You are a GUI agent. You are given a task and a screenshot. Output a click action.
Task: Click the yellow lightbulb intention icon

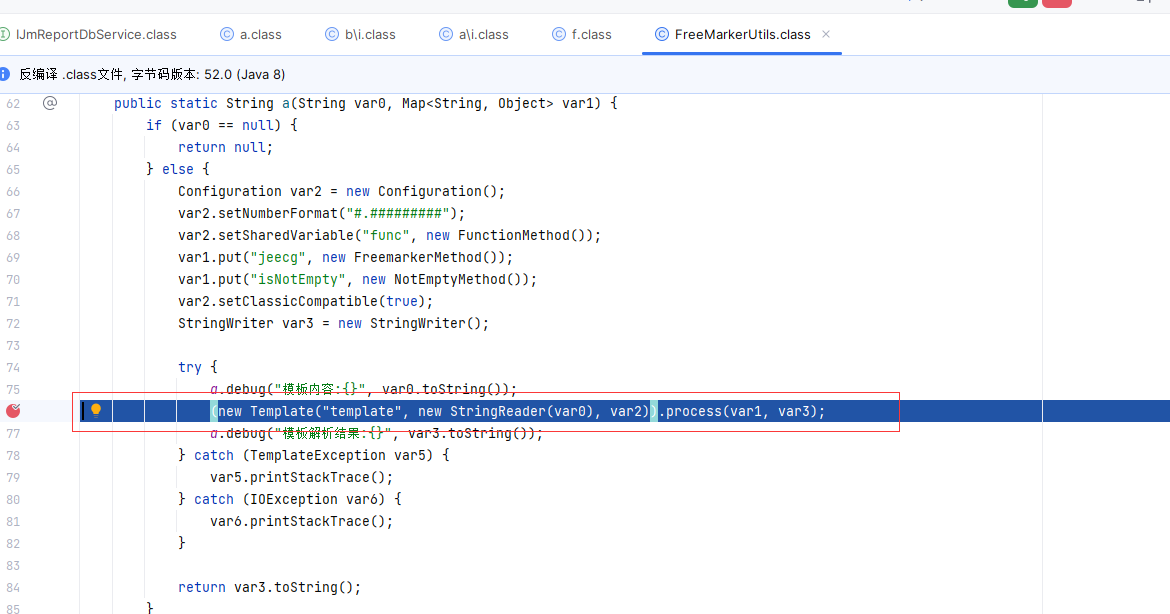click(x=96, y=410)
